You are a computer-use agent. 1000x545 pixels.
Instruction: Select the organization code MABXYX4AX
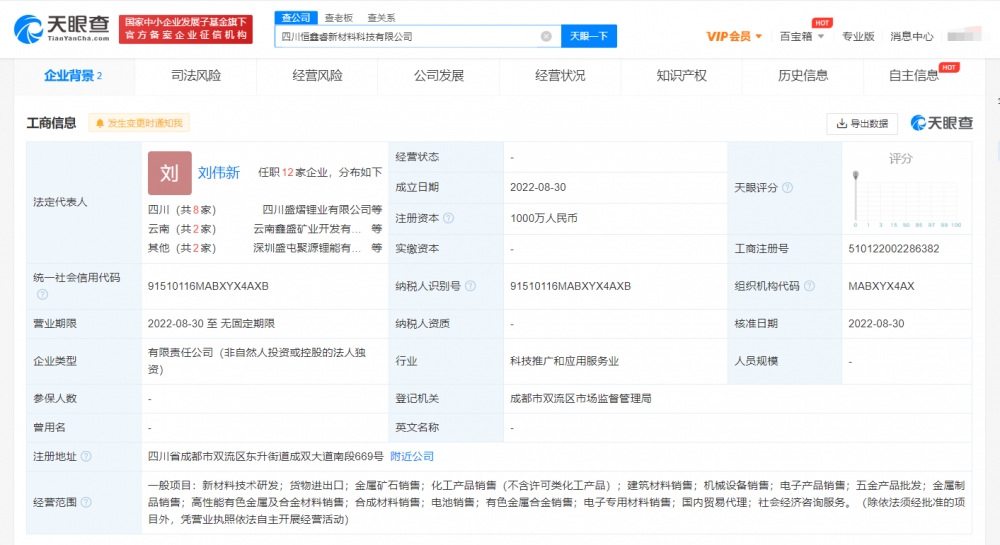(881, 286)
